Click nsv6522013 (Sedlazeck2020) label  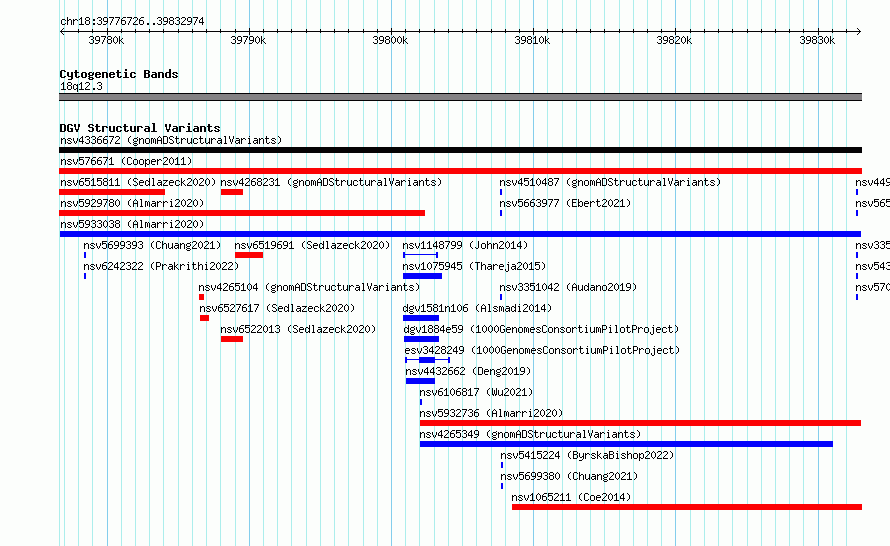pos(298,329)
